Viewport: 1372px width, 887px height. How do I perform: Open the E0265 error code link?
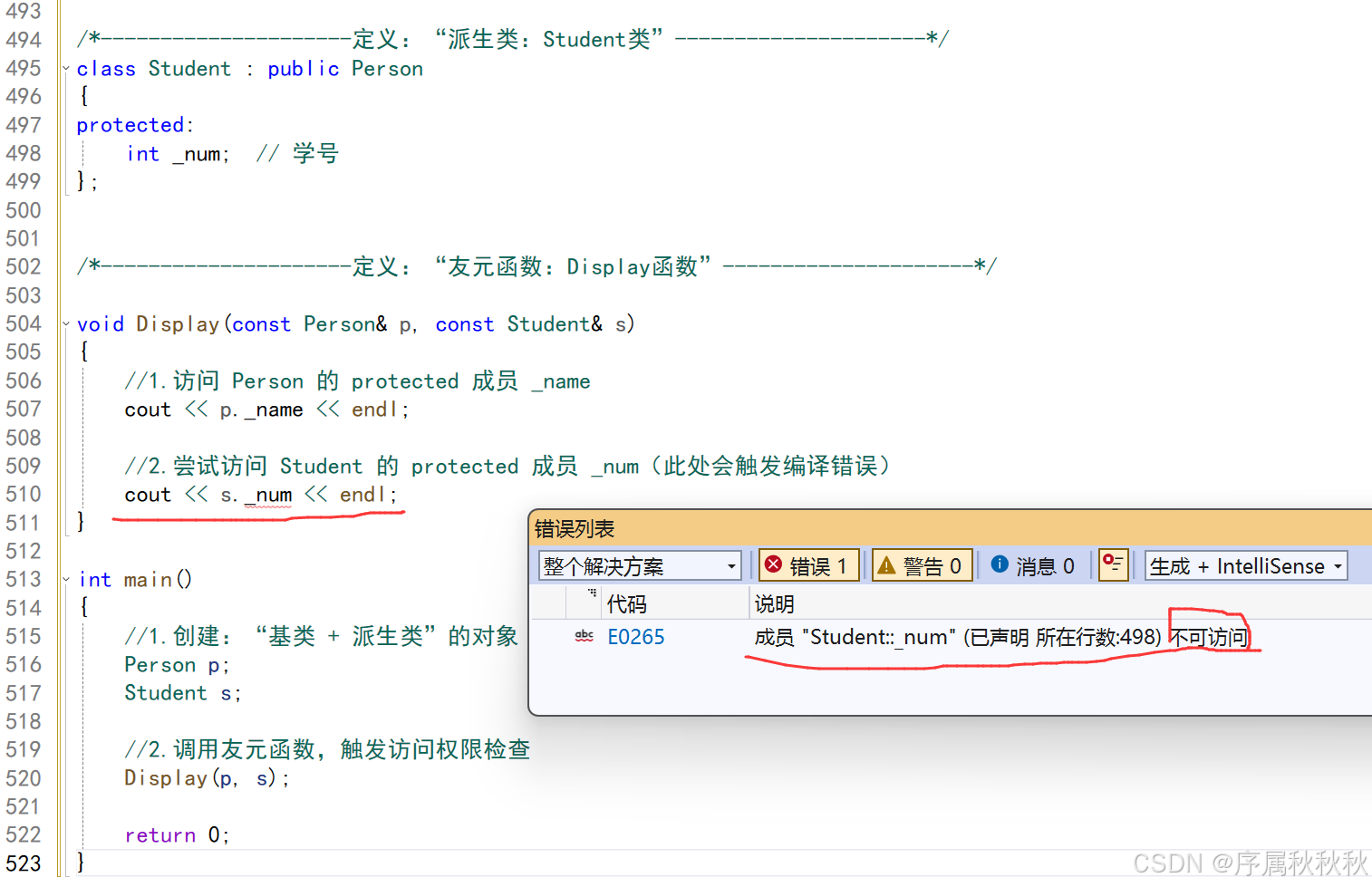pos(636,636)
